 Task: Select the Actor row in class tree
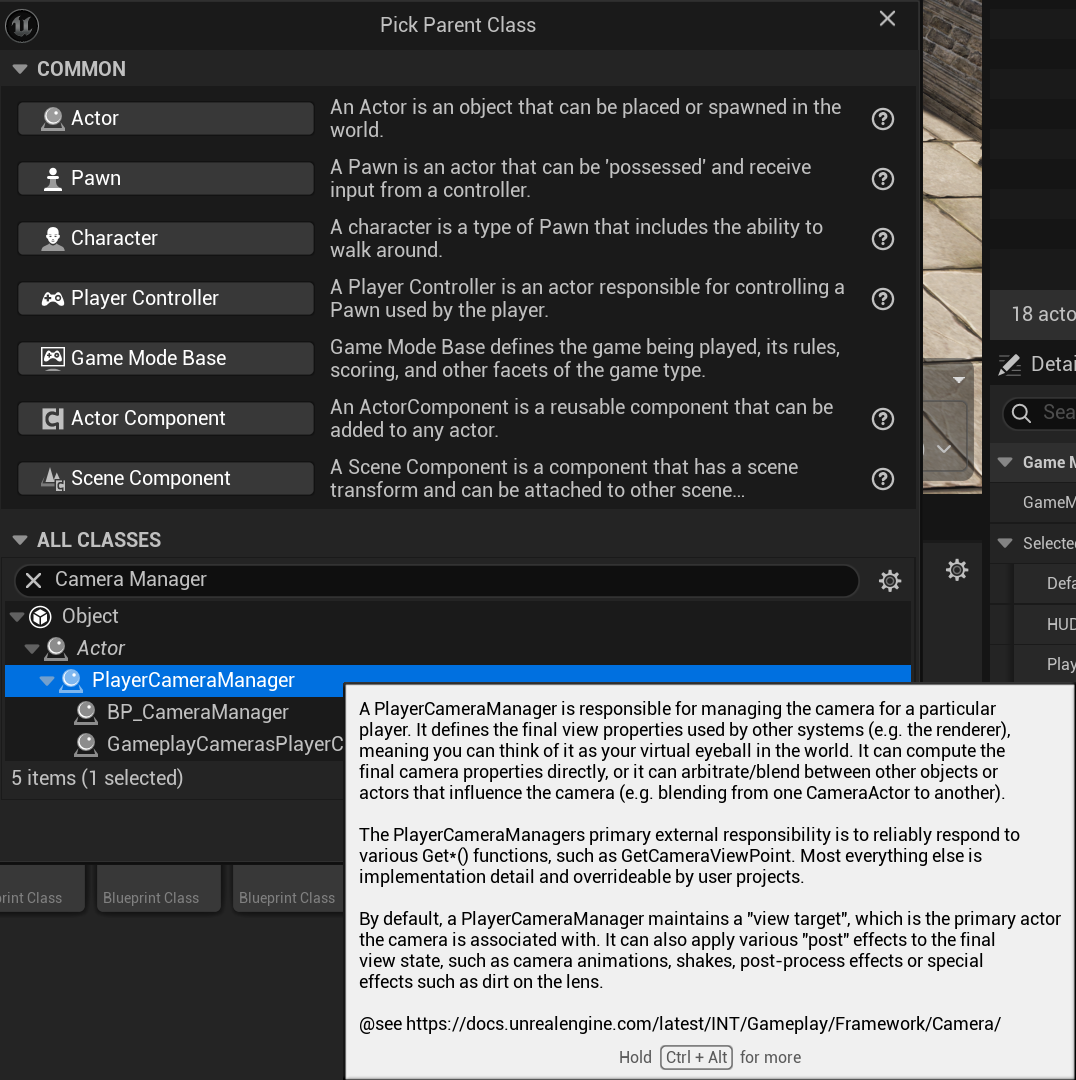457,648
